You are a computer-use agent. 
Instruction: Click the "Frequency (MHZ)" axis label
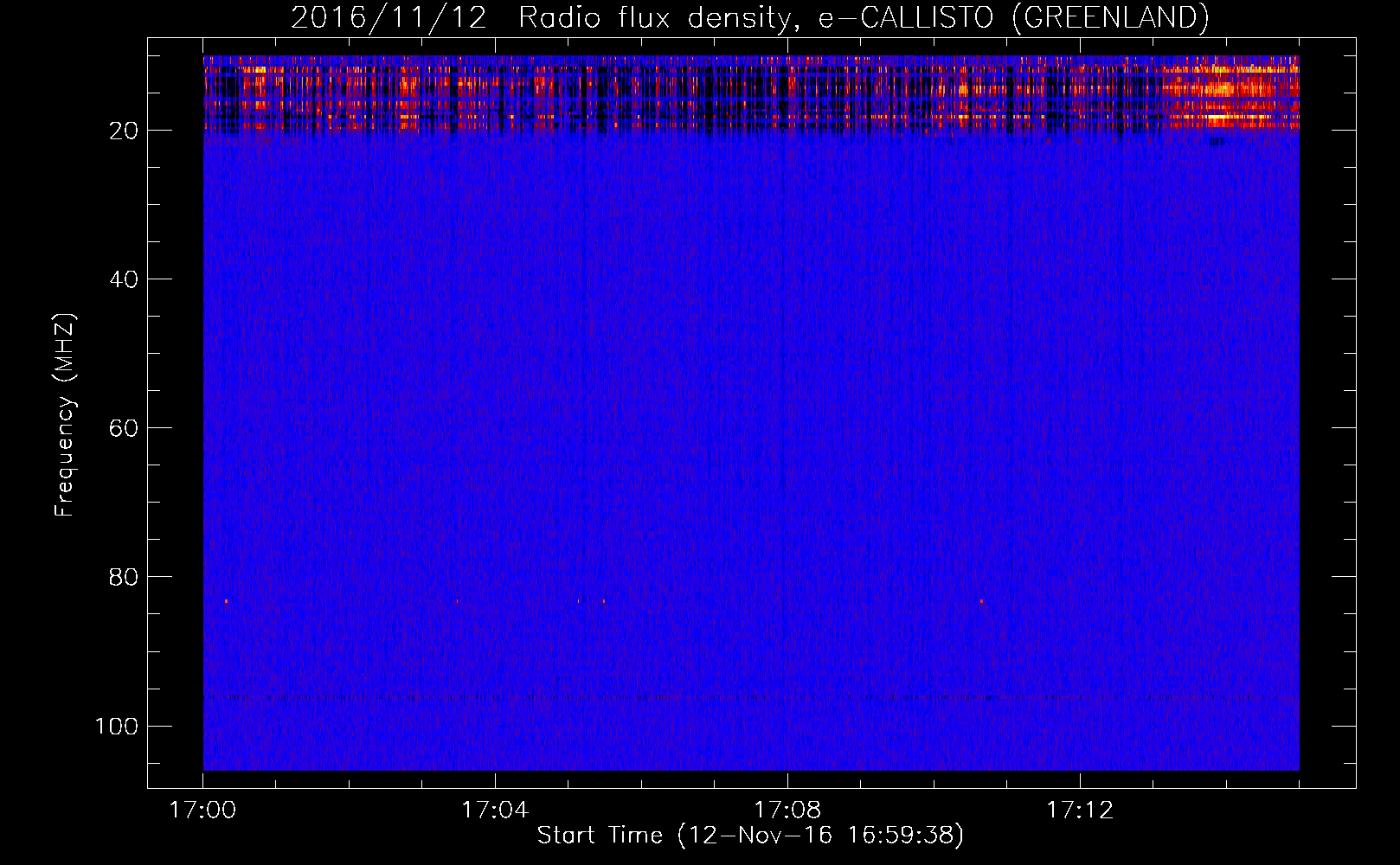pos(65,415)
